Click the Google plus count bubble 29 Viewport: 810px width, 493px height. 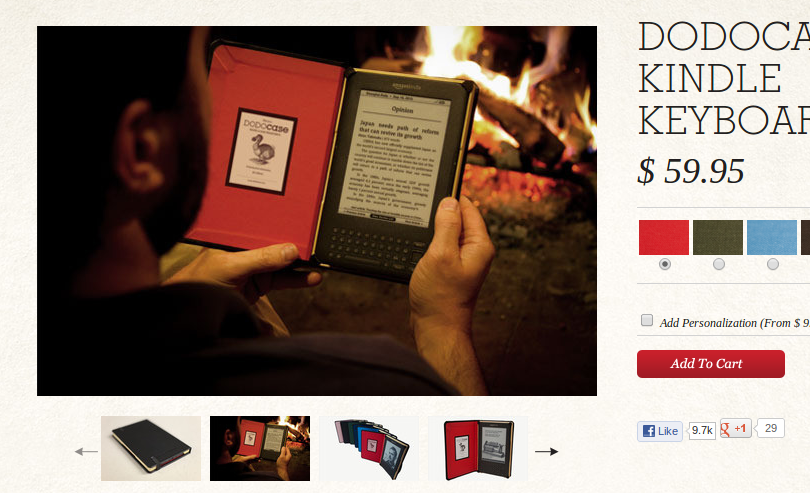point(770,428)
